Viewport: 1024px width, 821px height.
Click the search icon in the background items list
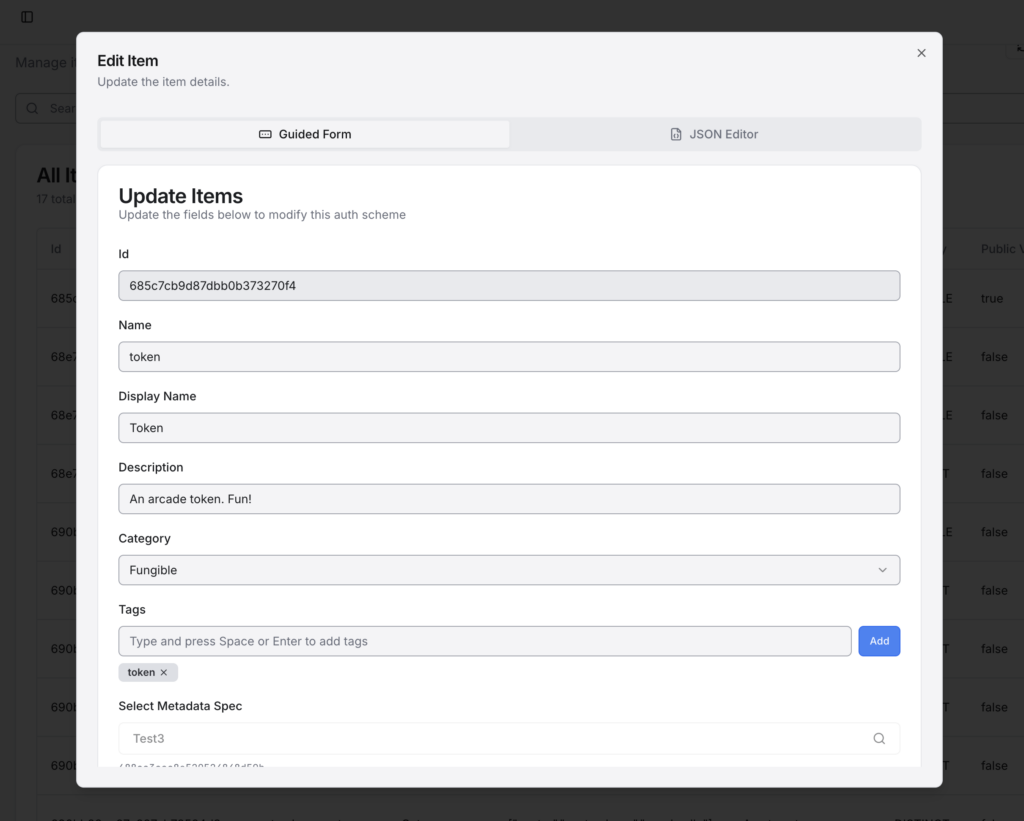[33, 108]
